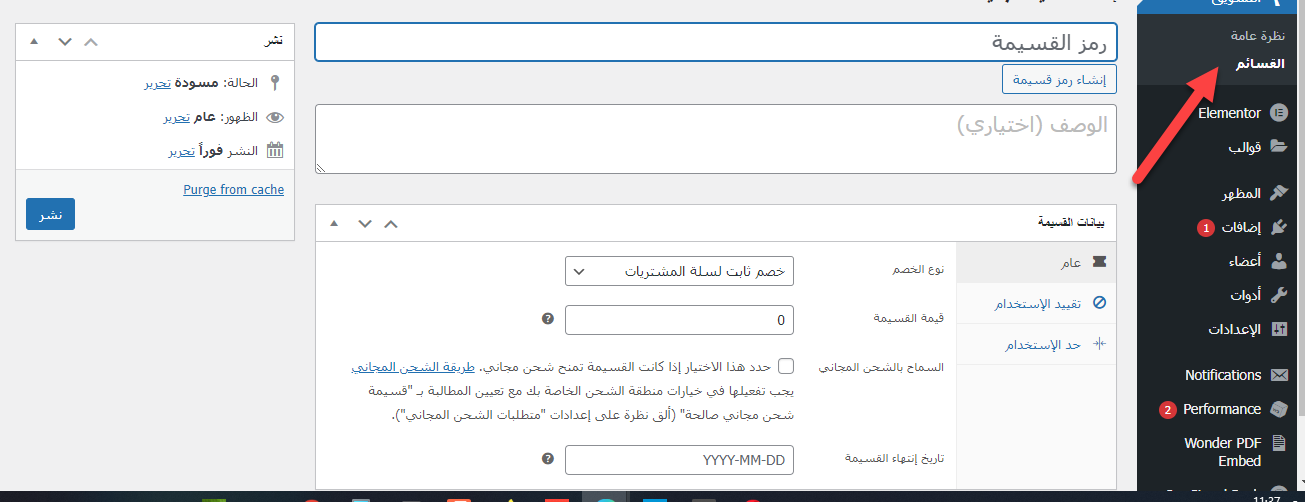Screen dimensions: 1305x502
Task: Click the تقييد الإستخدام ban icon
Action: [x=1099, y=303]
